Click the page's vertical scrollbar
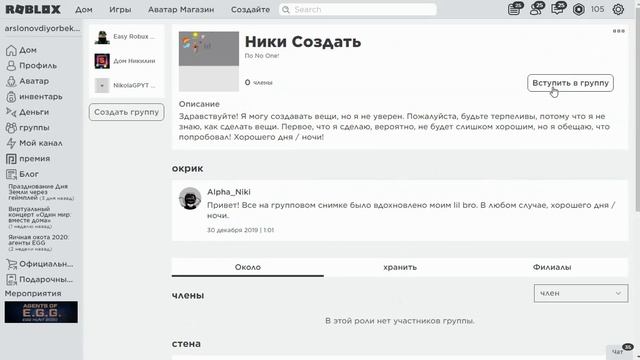The width and height of the screenshot is (640, 360). (637, 110)
